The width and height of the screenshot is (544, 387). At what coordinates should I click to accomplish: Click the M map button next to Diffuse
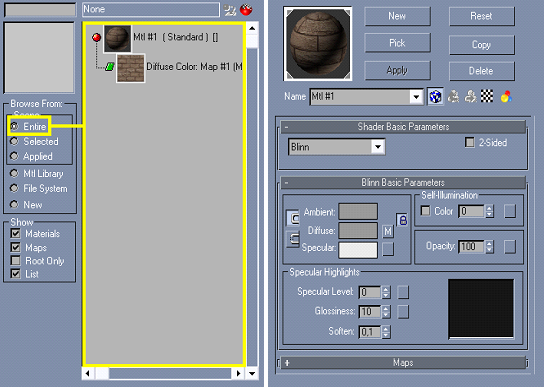click(x=388, y=231)
